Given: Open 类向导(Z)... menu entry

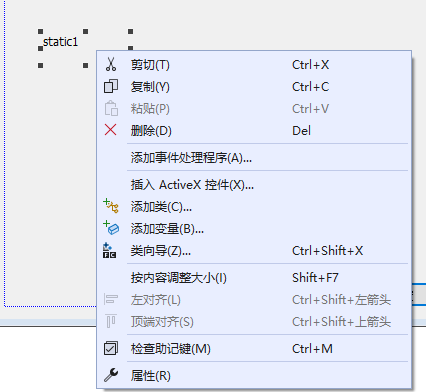Looking at the screenshot, I should point(254,251).
